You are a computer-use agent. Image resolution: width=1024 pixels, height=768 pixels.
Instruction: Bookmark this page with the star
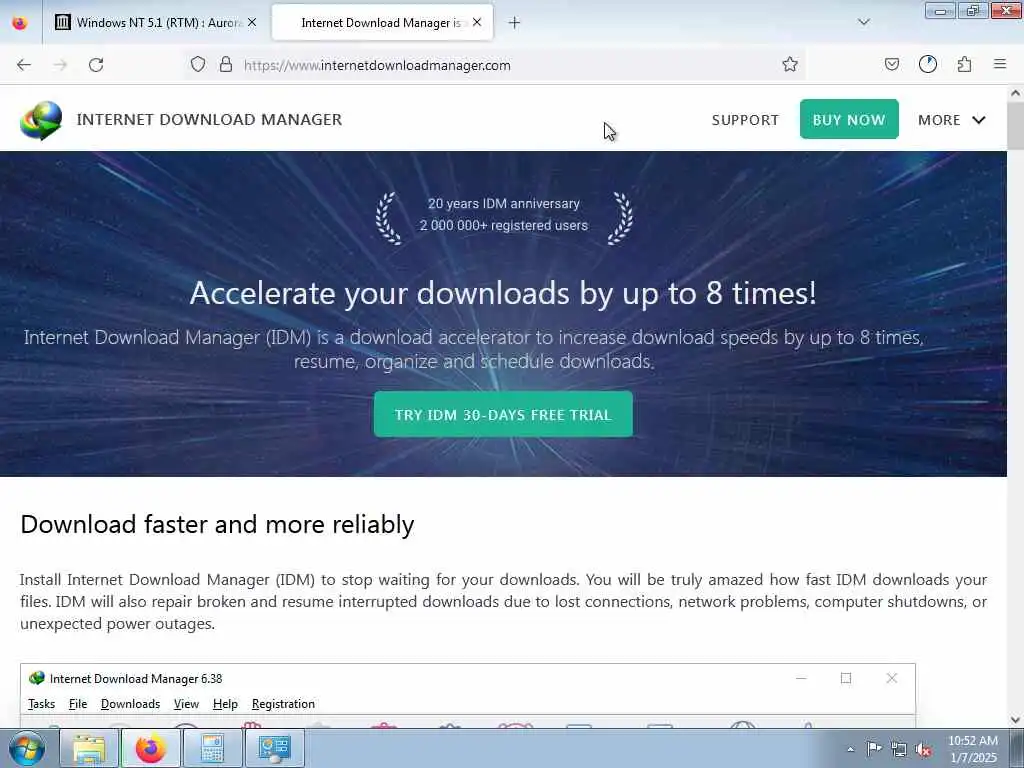point(790,64)
